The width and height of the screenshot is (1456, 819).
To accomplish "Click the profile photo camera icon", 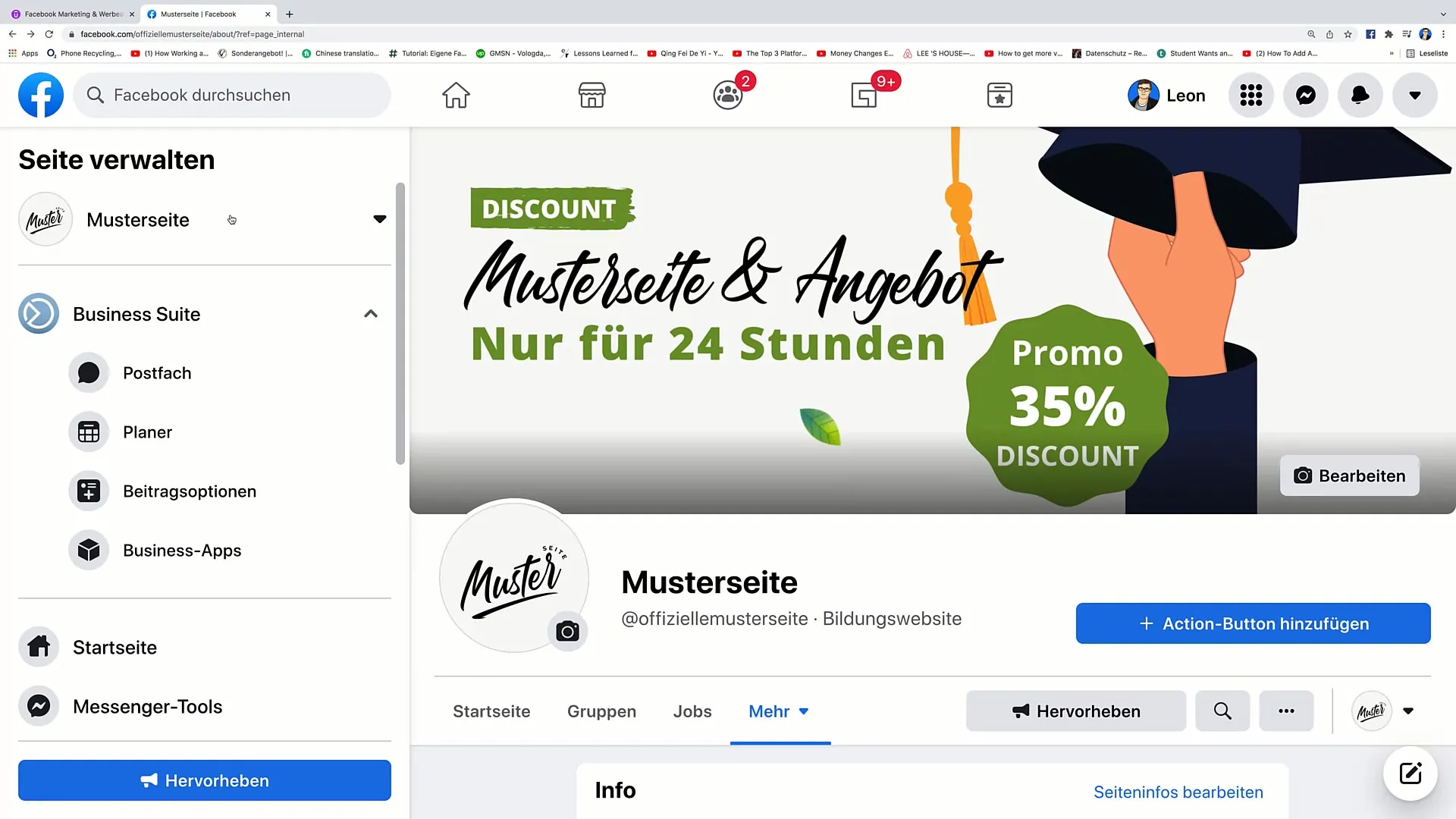I will point(567,631).
